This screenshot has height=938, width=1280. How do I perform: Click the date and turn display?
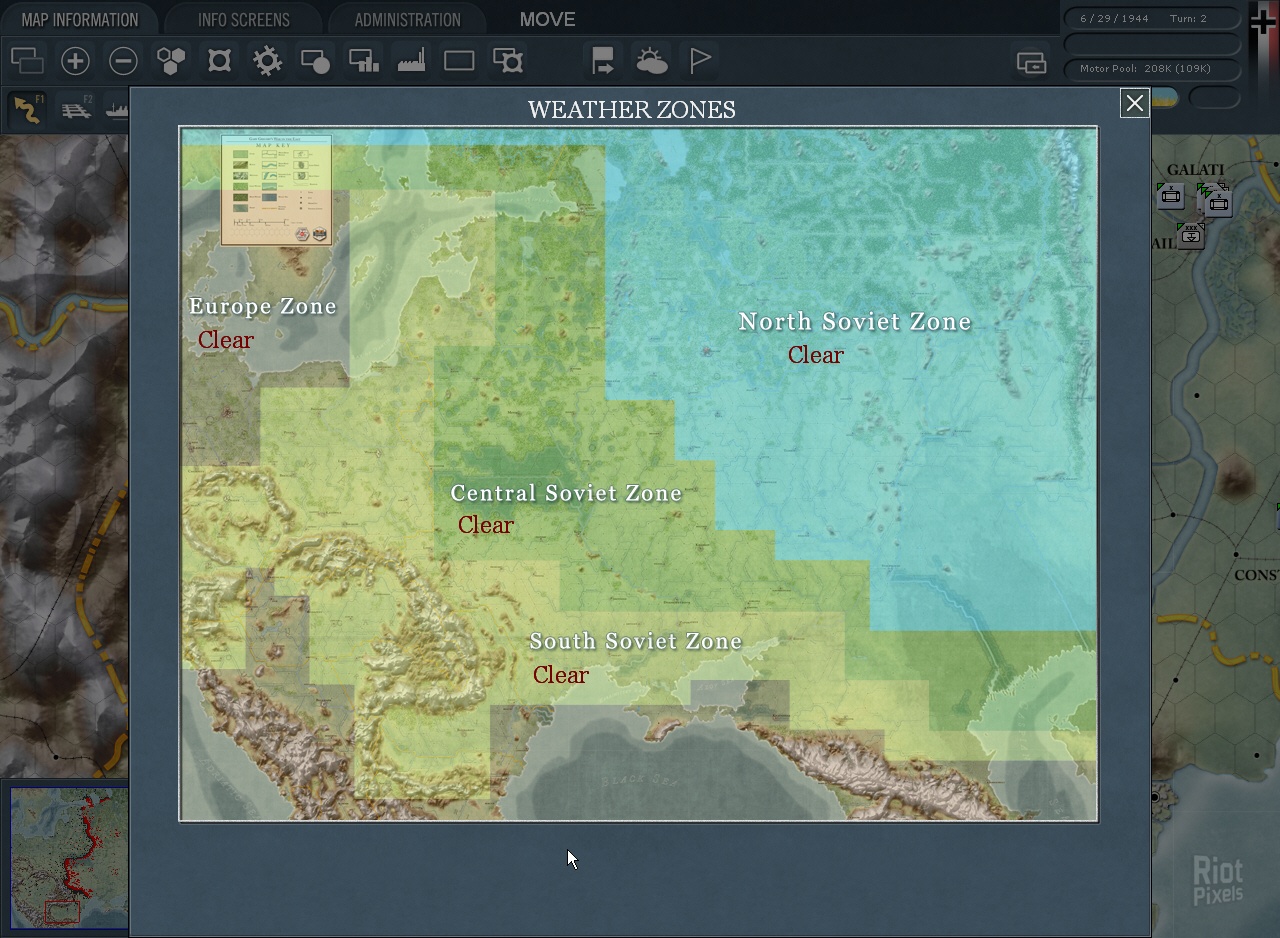(1150, 19)
